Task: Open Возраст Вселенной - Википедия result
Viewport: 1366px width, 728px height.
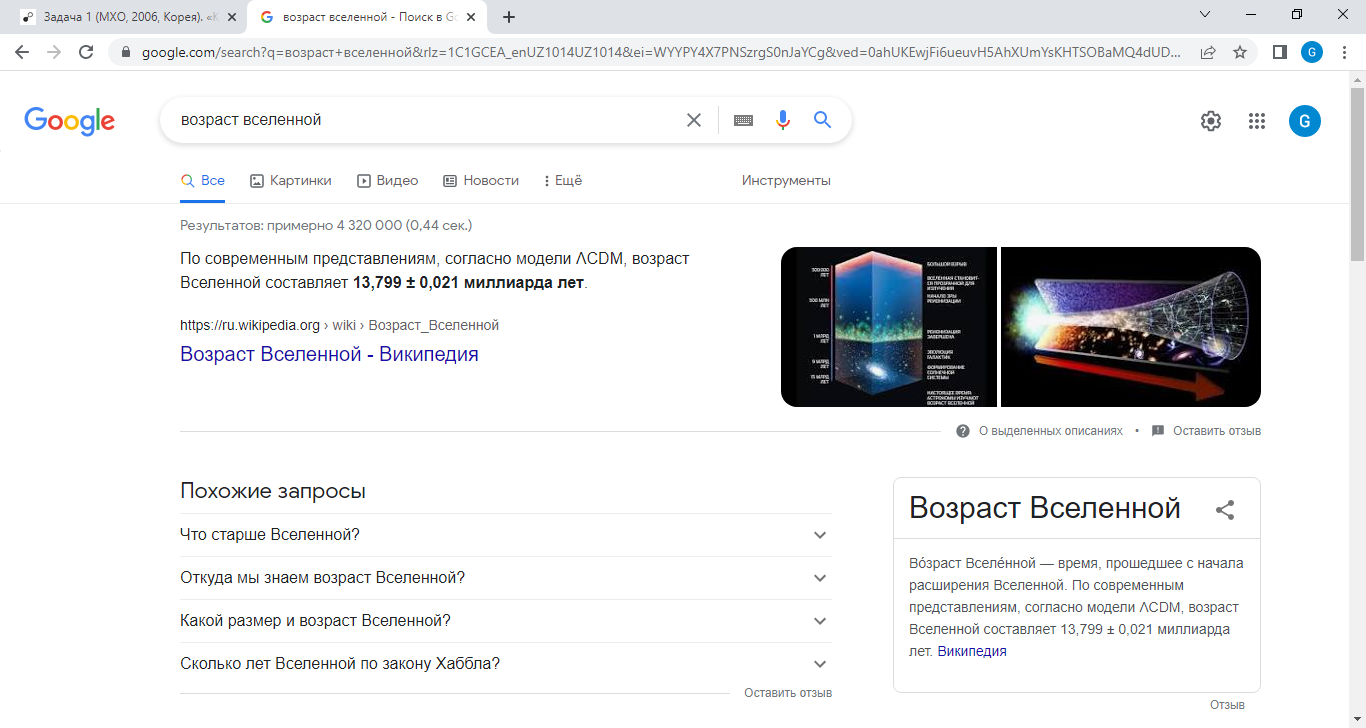Action: point(329,354)
